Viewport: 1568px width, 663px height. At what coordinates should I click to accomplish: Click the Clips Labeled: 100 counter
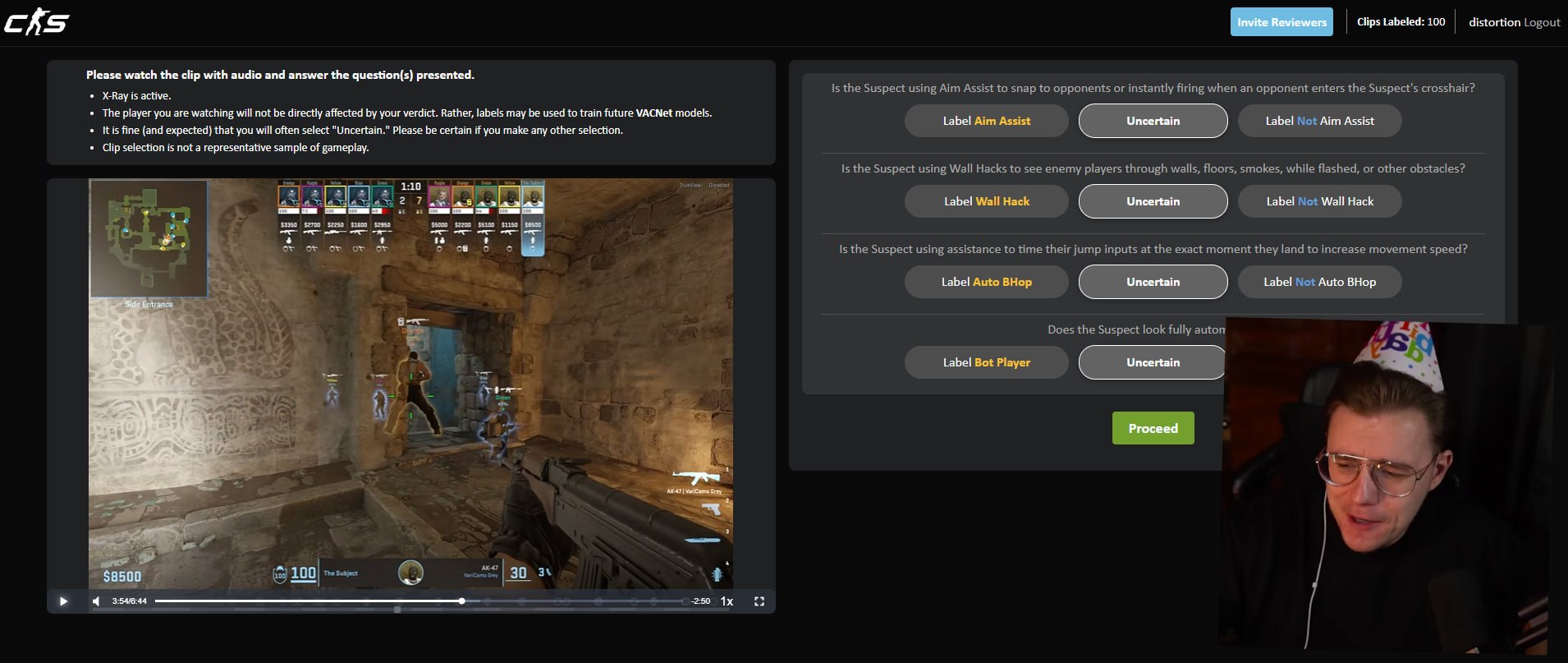1401,22
